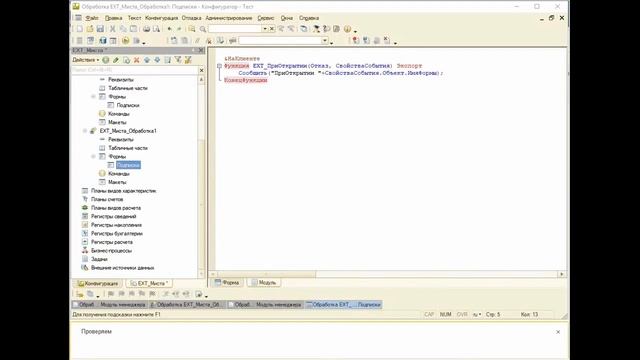Click the Print printer icon

146,29
